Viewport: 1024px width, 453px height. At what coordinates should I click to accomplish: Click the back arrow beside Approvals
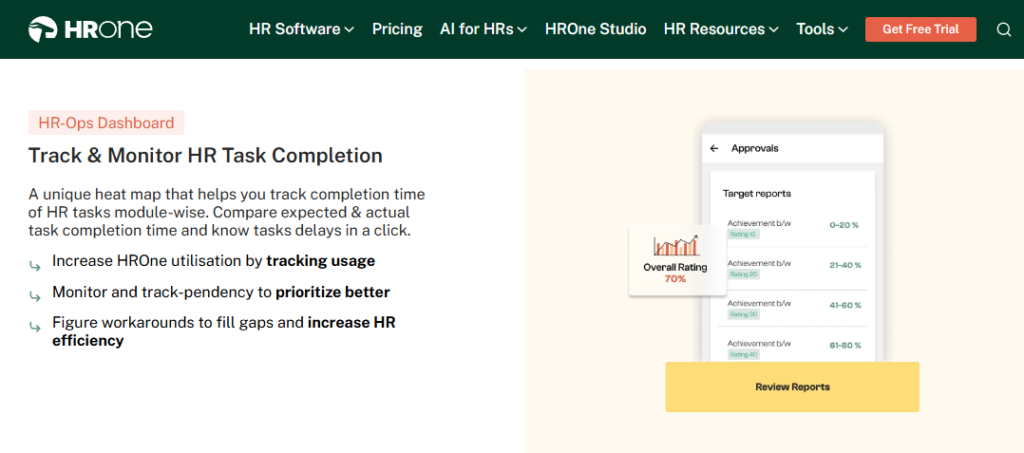pyautogui.click(x=714, y=148)
